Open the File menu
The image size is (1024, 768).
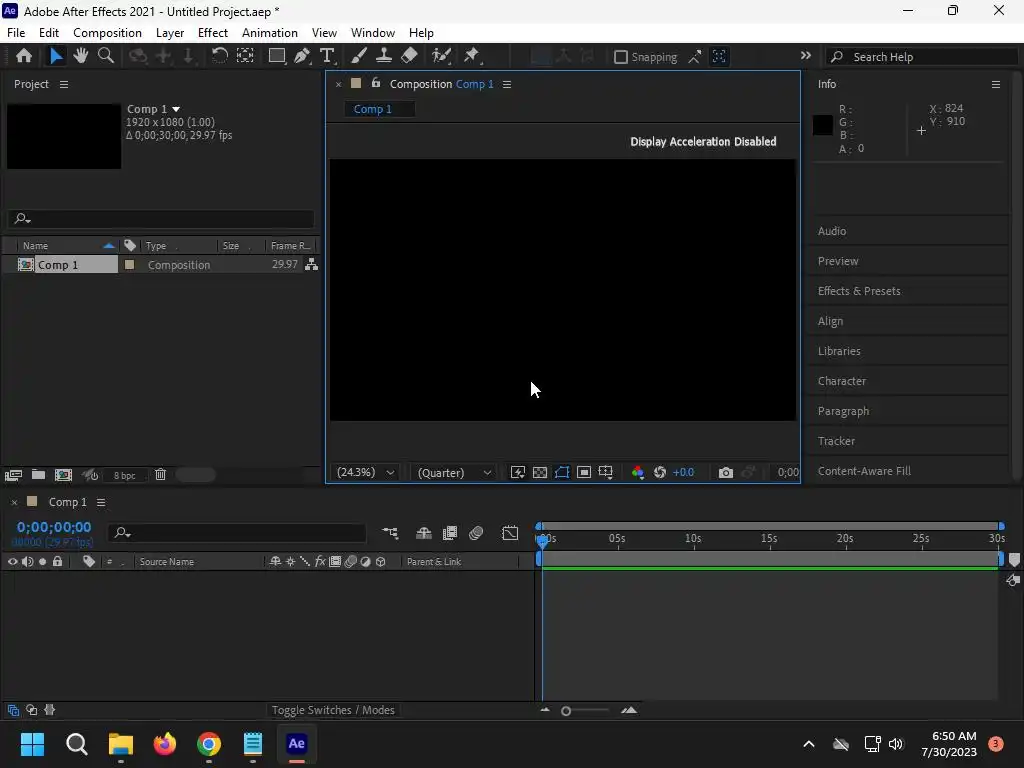[16, 33]
